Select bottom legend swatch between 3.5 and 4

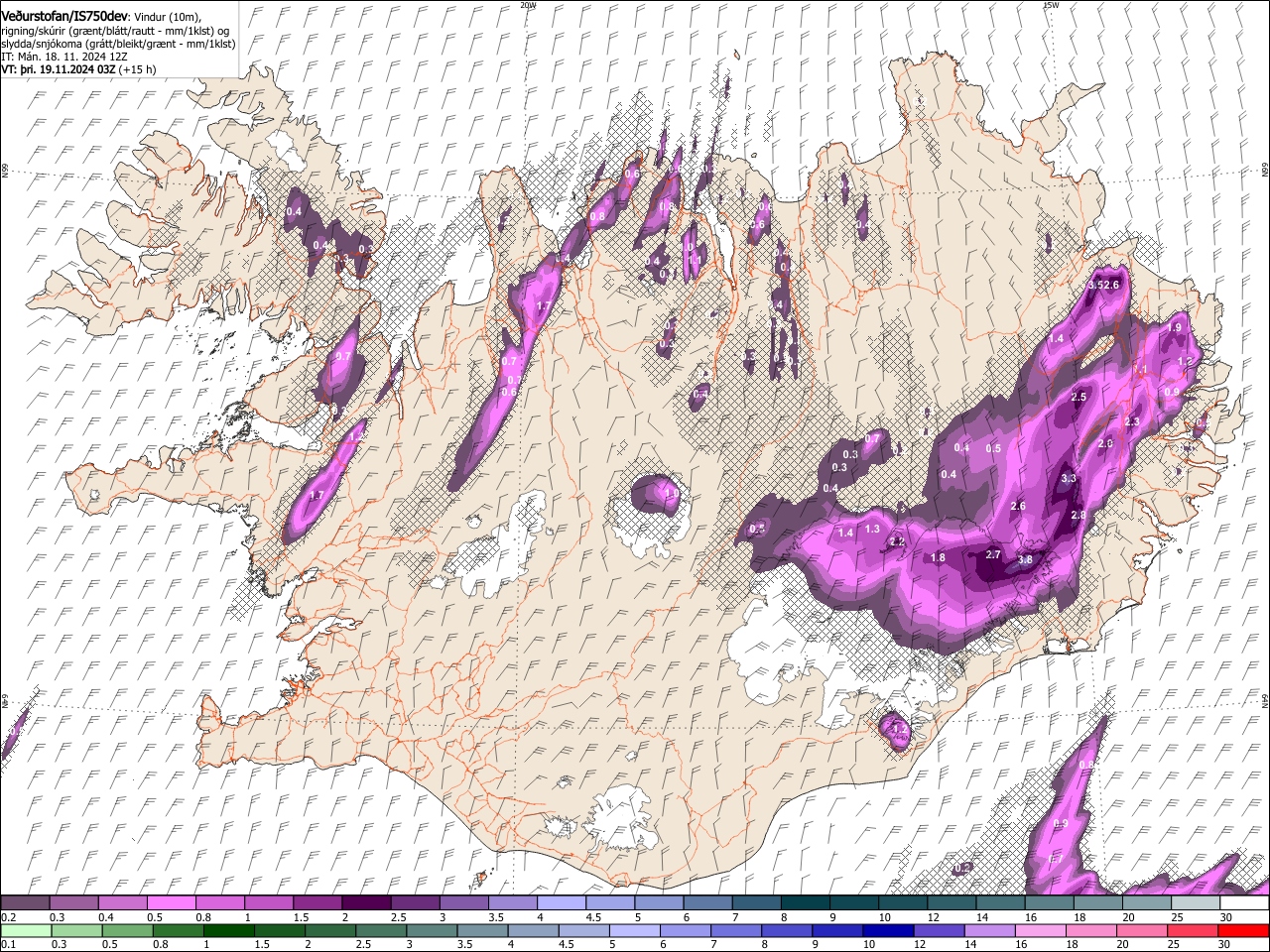coord(482,930)
